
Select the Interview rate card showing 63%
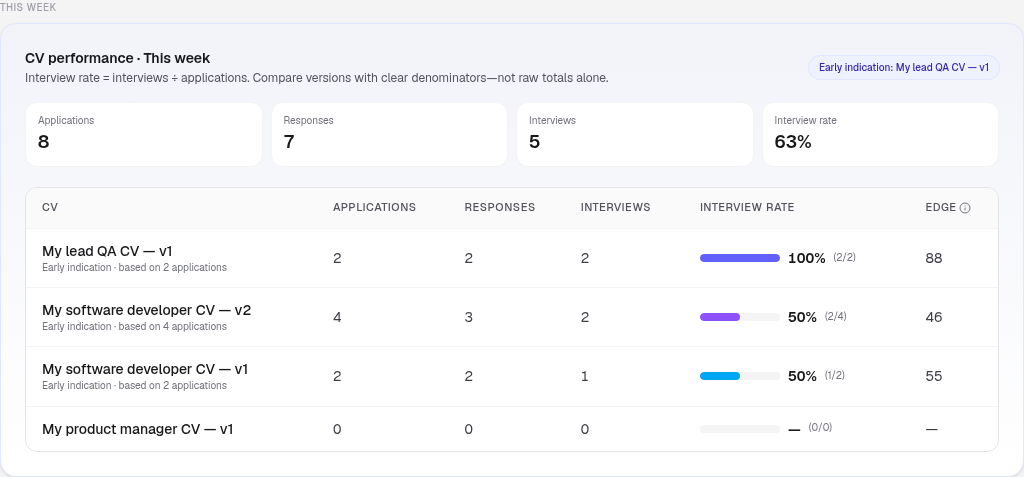[880, 135]
